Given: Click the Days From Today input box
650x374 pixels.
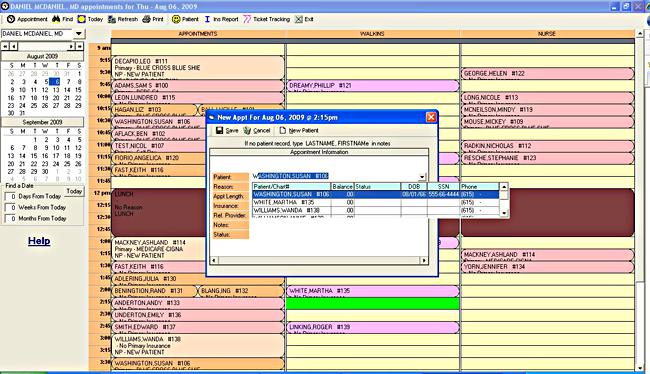Looking at the screenshot, I should click(x=10, y=197).
